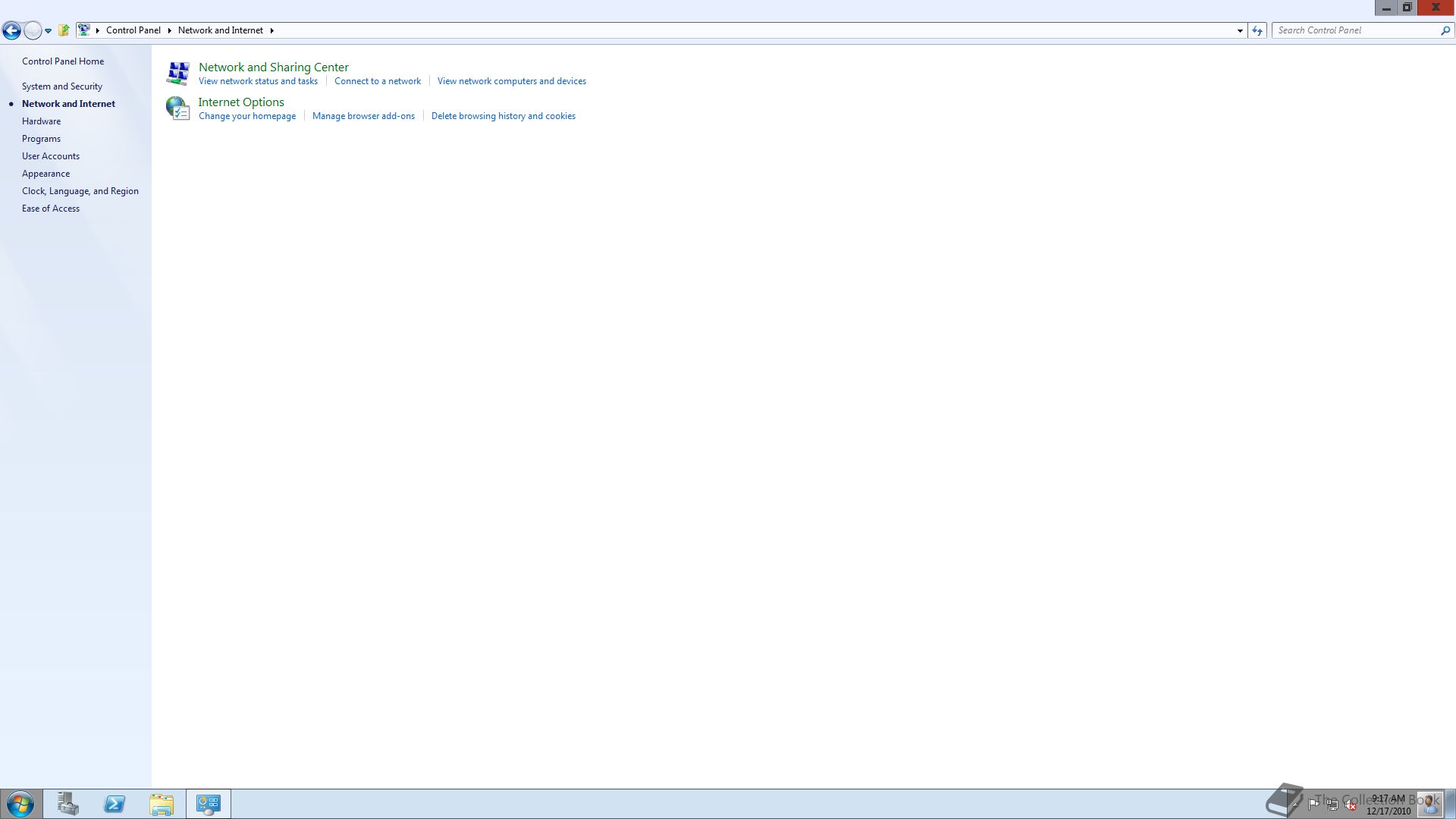Go to System and Security category
The height and width of the screenshot is (819, 1456).
click(62, 86)
